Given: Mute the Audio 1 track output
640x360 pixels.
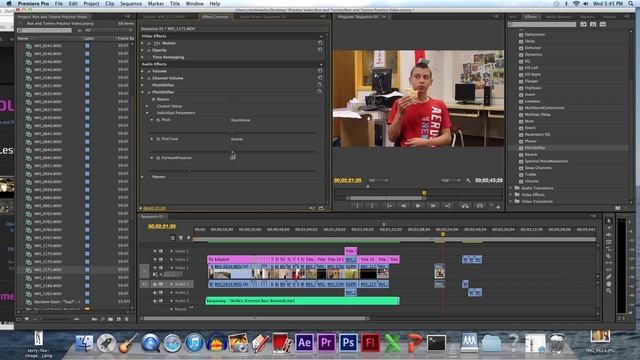Looking at the screenshot, I should click(155, 284).
